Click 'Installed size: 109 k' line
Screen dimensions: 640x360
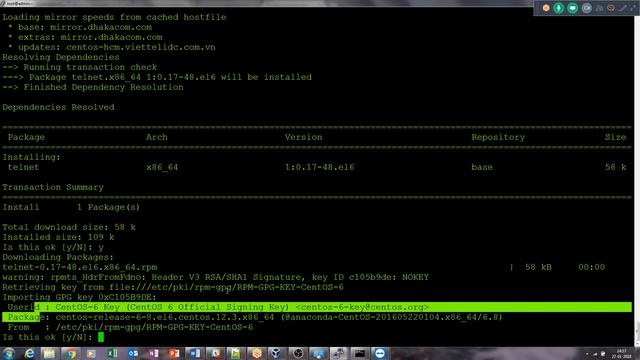58,237
